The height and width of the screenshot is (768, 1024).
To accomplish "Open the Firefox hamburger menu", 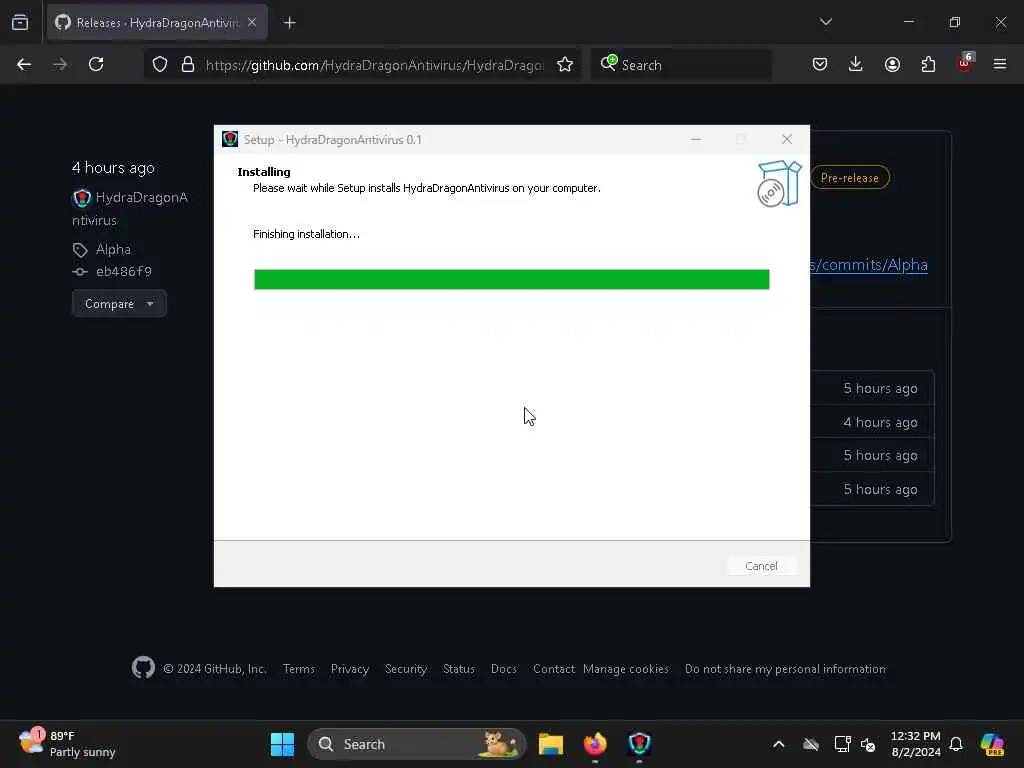I will click(1000, 64).
